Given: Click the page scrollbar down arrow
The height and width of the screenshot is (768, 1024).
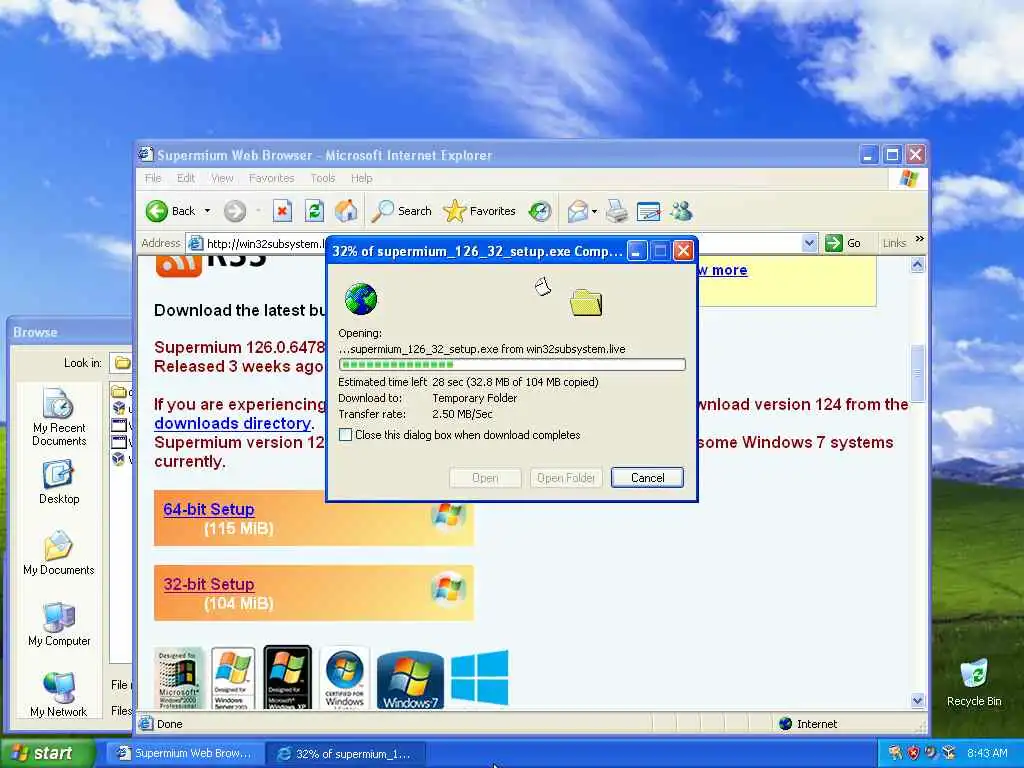Looking at the screenshot, I should 918,701.
